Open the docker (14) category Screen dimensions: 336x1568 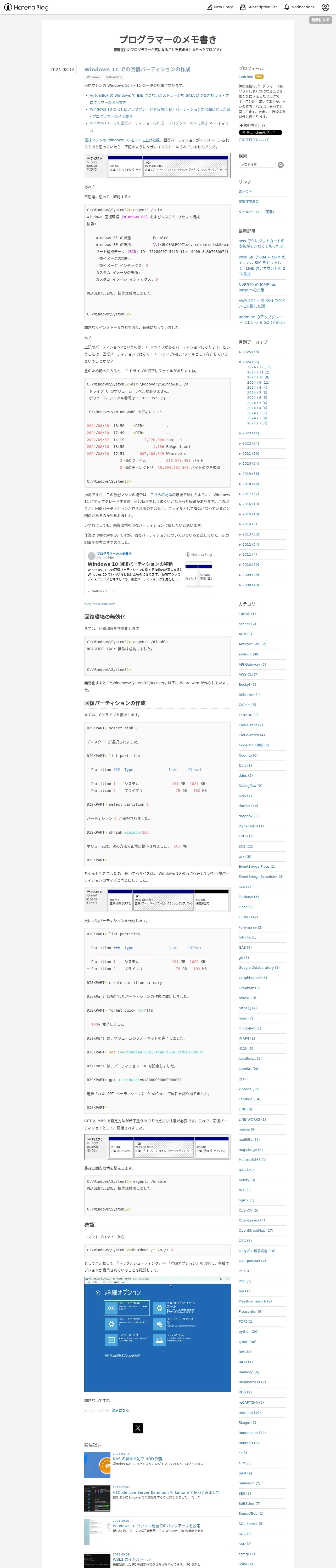click(248, 806)
